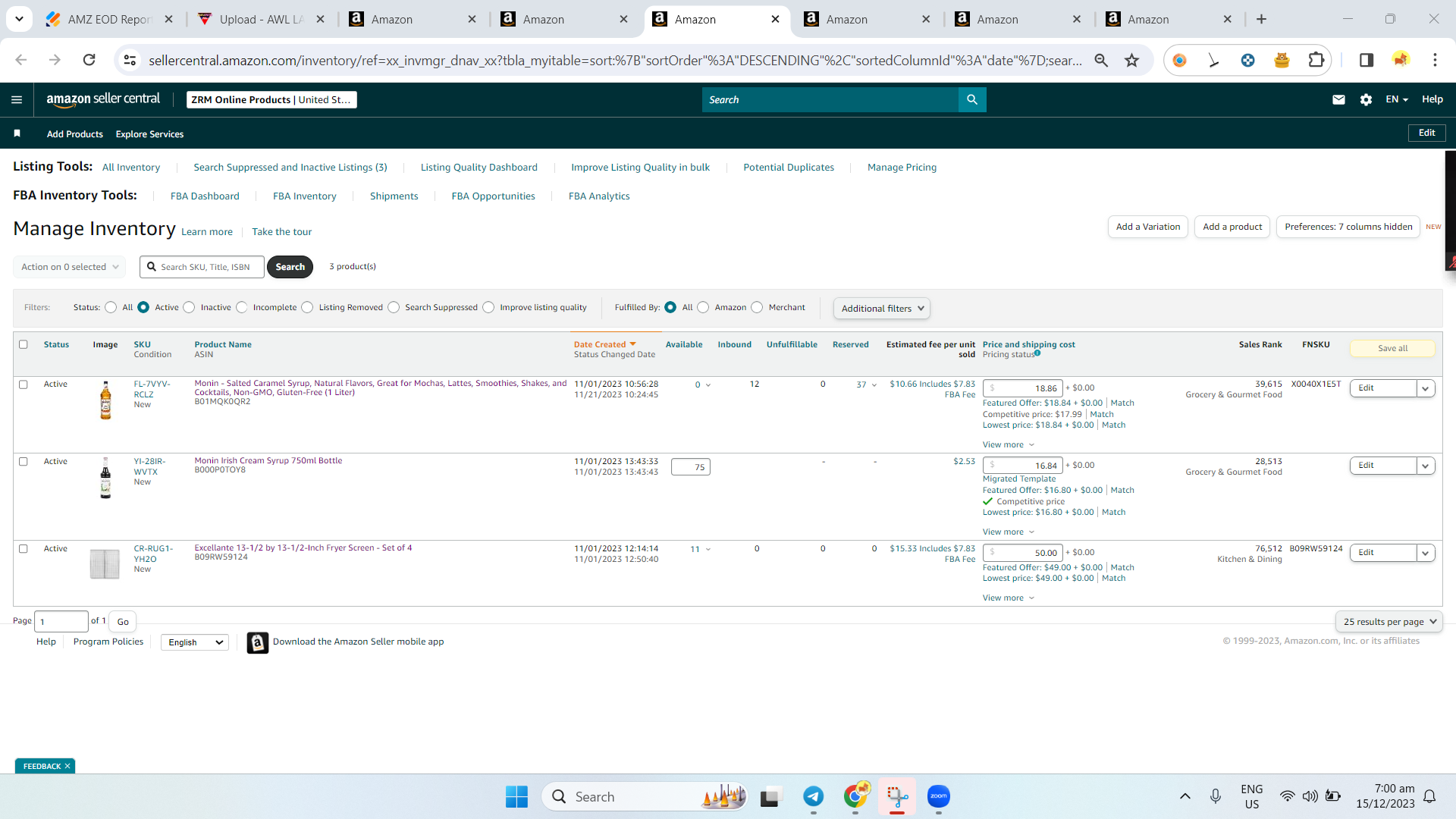Open Edit dropdown arrow for Salted Caramel Syrup
The width and height of the screenshot is (1456, 819).
coord(1426,388)
